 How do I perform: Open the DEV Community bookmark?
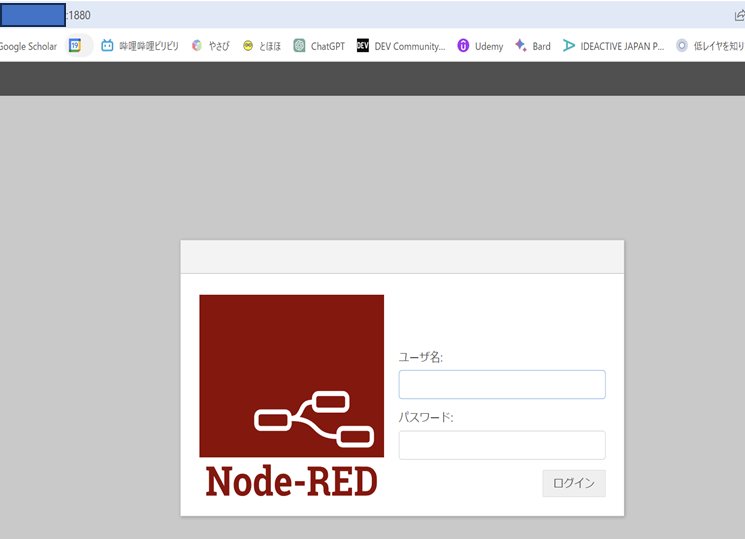pyautogui.click(x=401, y=46)
